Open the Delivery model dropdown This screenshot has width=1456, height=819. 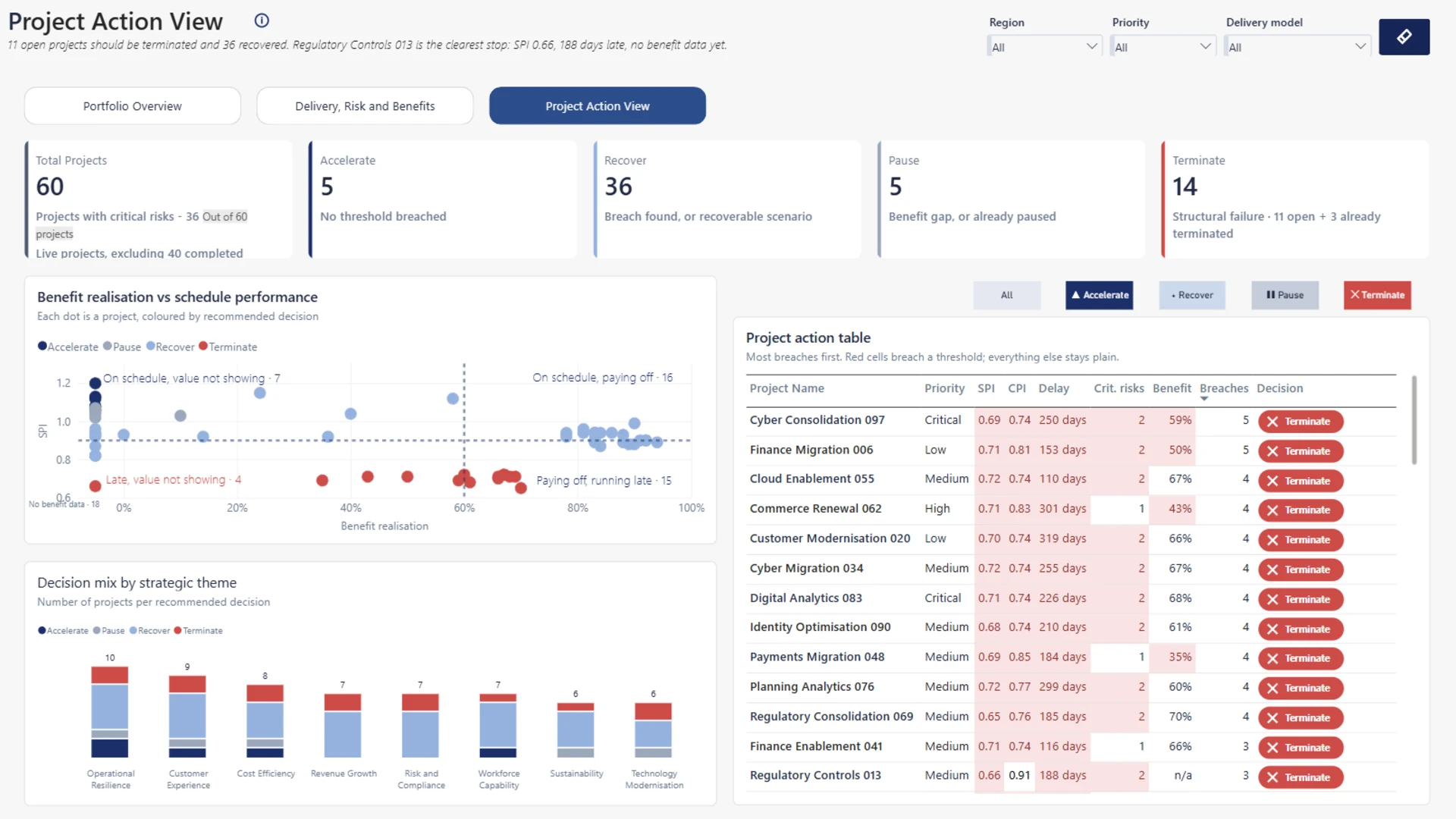point(1297,46)
